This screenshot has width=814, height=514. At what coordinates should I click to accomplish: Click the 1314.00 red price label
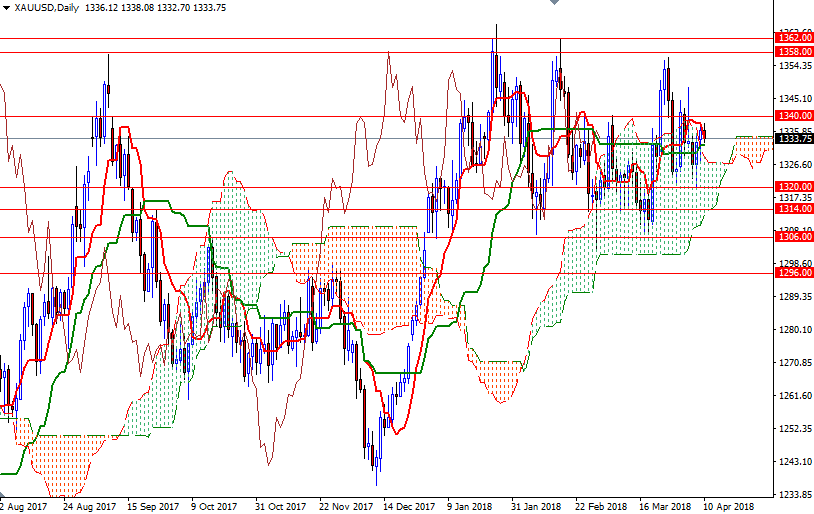point(794,208)
